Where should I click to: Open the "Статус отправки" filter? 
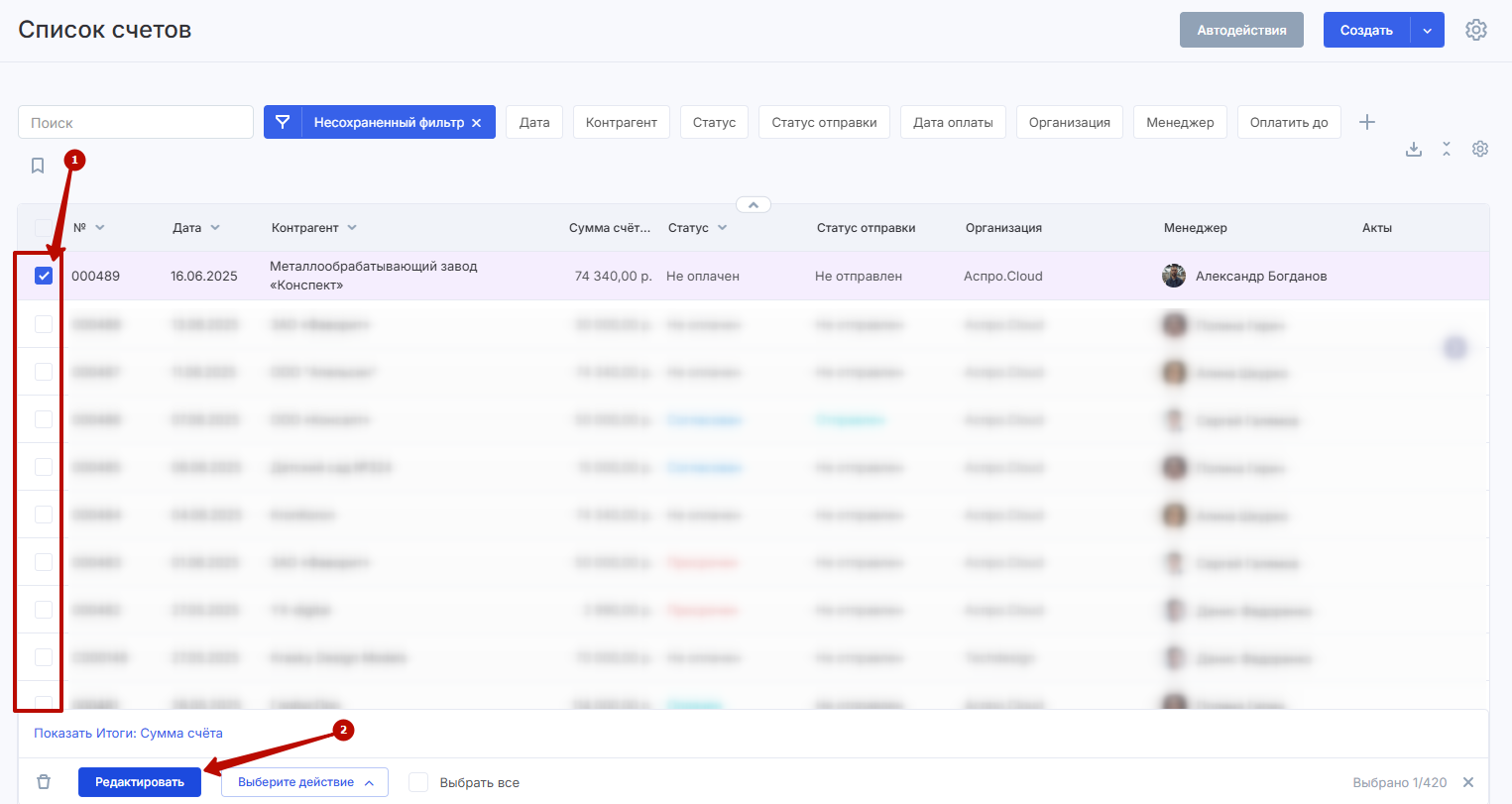[x=824, y=123]
